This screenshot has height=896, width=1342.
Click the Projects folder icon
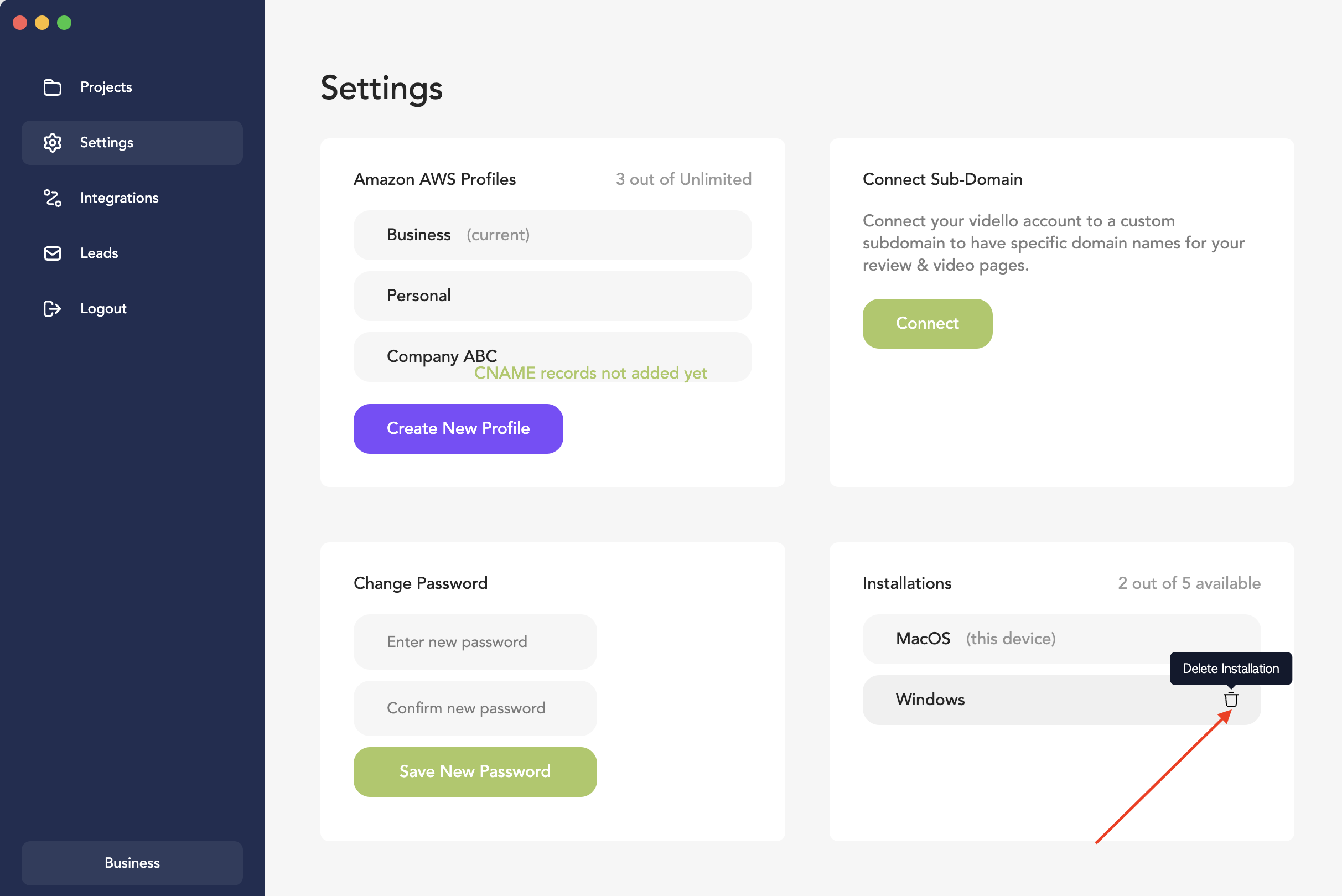point(53,87)
